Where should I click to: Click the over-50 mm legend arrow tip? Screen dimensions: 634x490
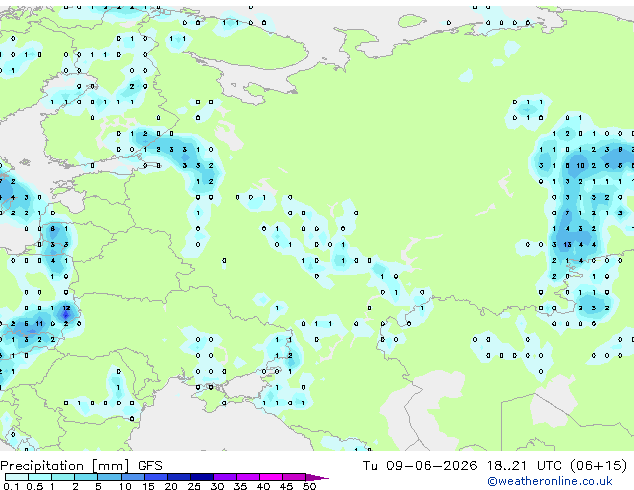(x=317, y=478)
